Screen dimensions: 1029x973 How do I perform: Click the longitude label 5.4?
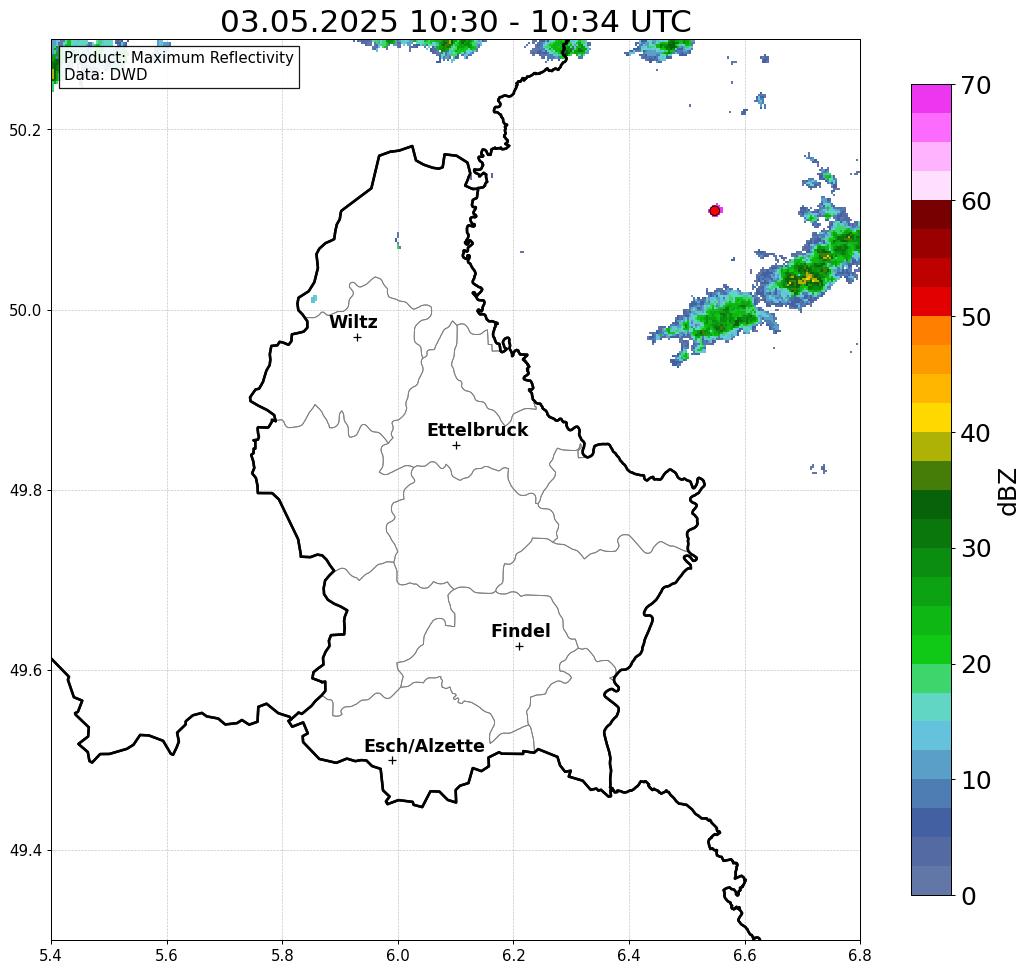(51, 955)
